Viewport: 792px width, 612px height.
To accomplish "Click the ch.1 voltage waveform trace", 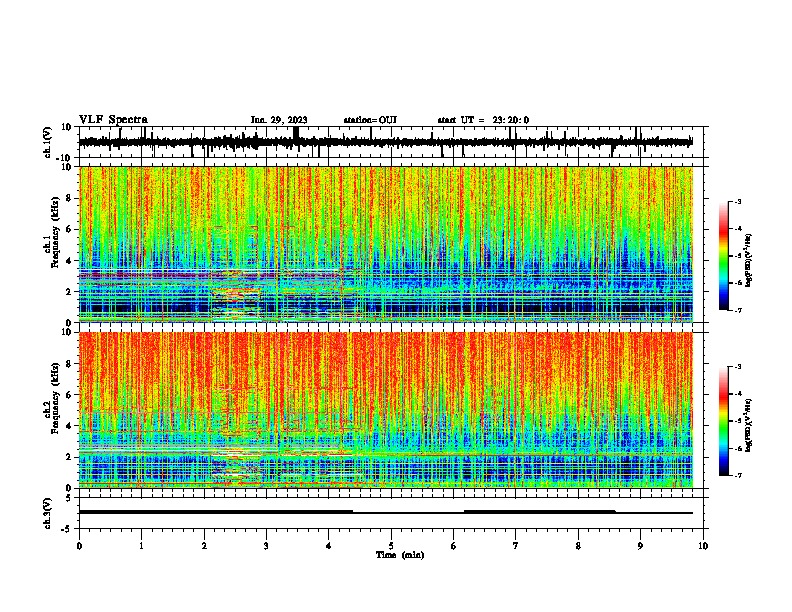I will [x=386, y=142].
